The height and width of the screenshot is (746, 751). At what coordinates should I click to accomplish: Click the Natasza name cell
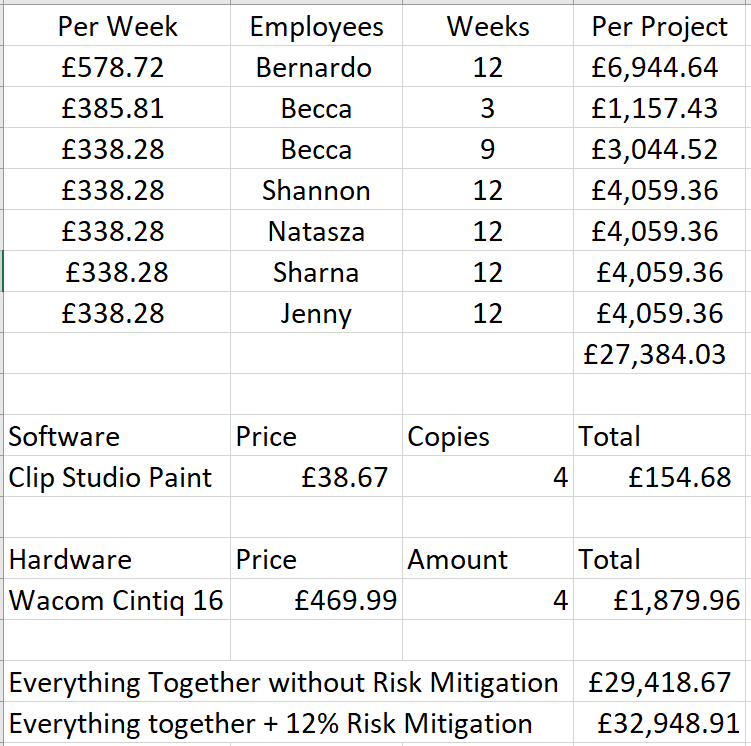tap(316, 232)
